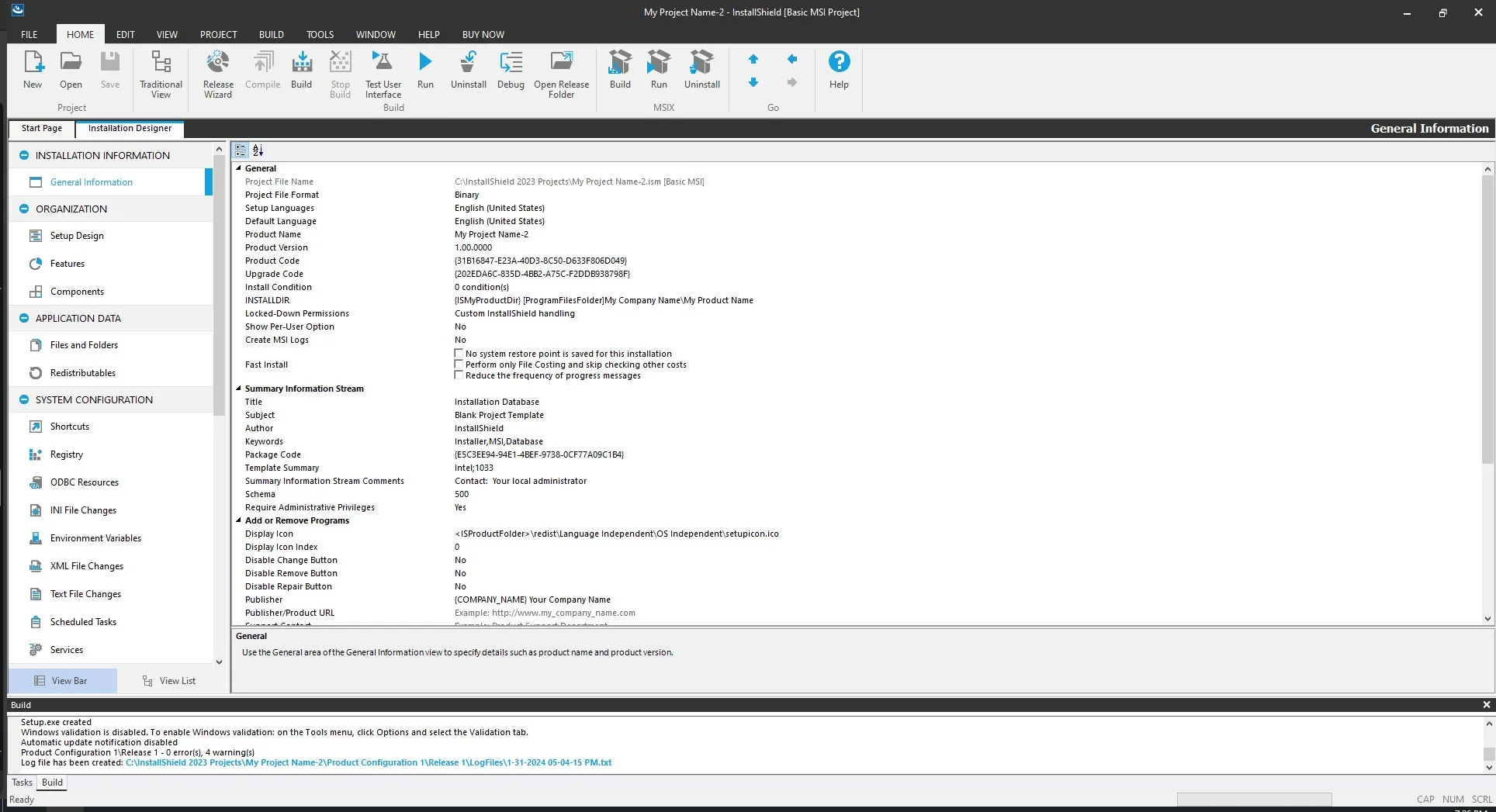This screenshot has height=812, width=1496.
Task: Collapse the Summary Information Stream section
Action: pyautogui.click(x=238, y=389)
